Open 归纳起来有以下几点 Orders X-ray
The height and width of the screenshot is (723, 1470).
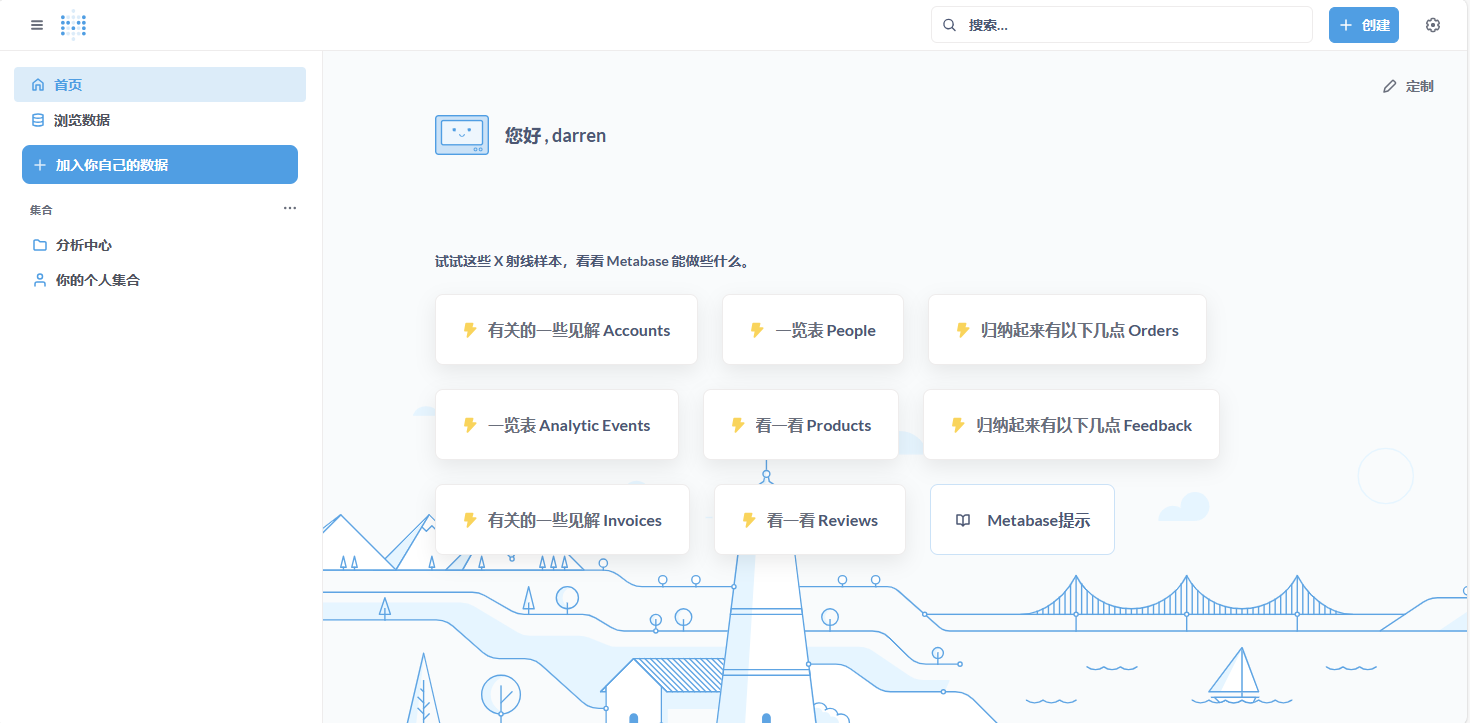(x=1067, y=330)
